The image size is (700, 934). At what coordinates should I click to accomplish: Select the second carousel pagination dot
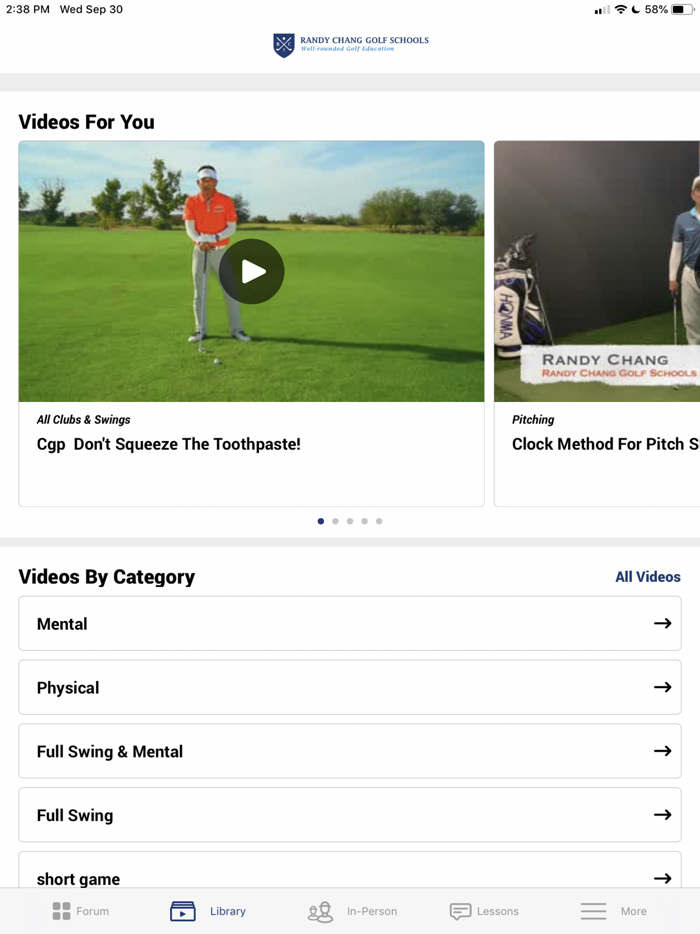pyautogui.click(x=335, y=521)
